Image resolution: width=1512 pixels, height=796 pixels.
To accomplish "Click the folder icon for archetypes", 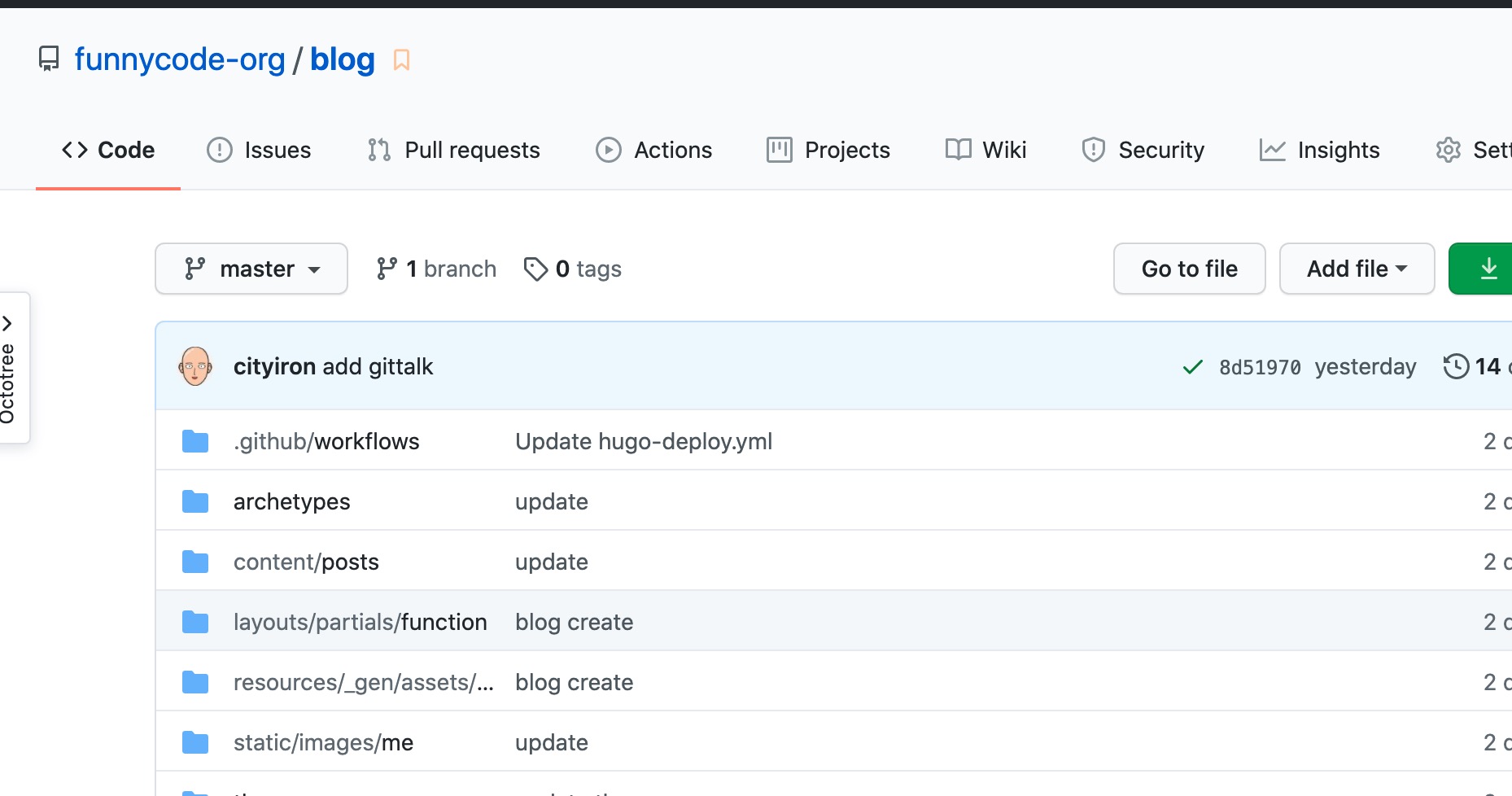I will click(x=195, y=501).
